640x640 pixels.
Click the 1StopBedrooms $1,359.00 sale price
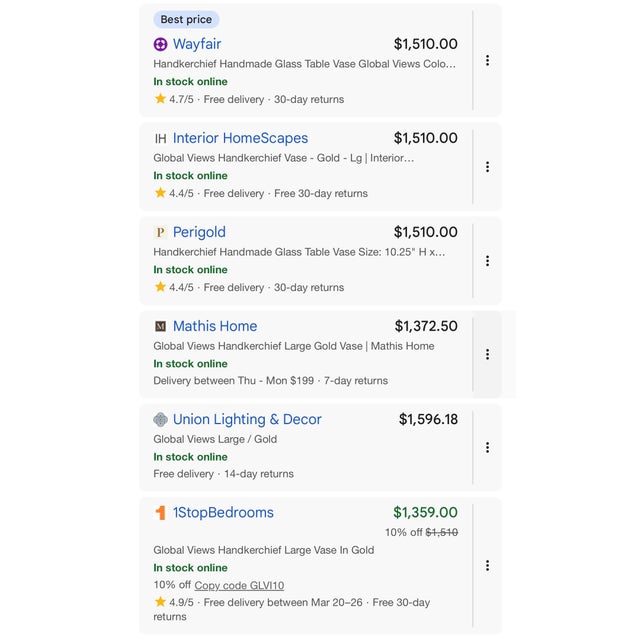point(425,513)
